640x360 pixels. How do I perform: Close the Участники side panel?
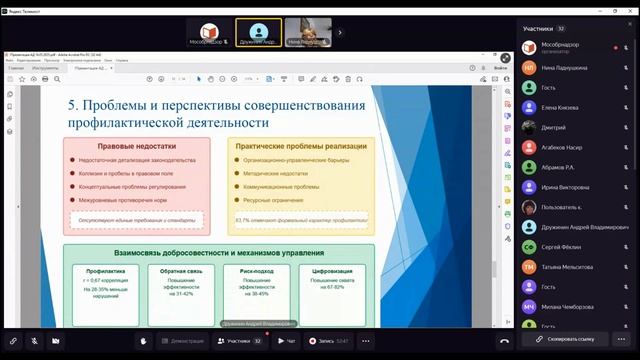[x=629, y=24]
